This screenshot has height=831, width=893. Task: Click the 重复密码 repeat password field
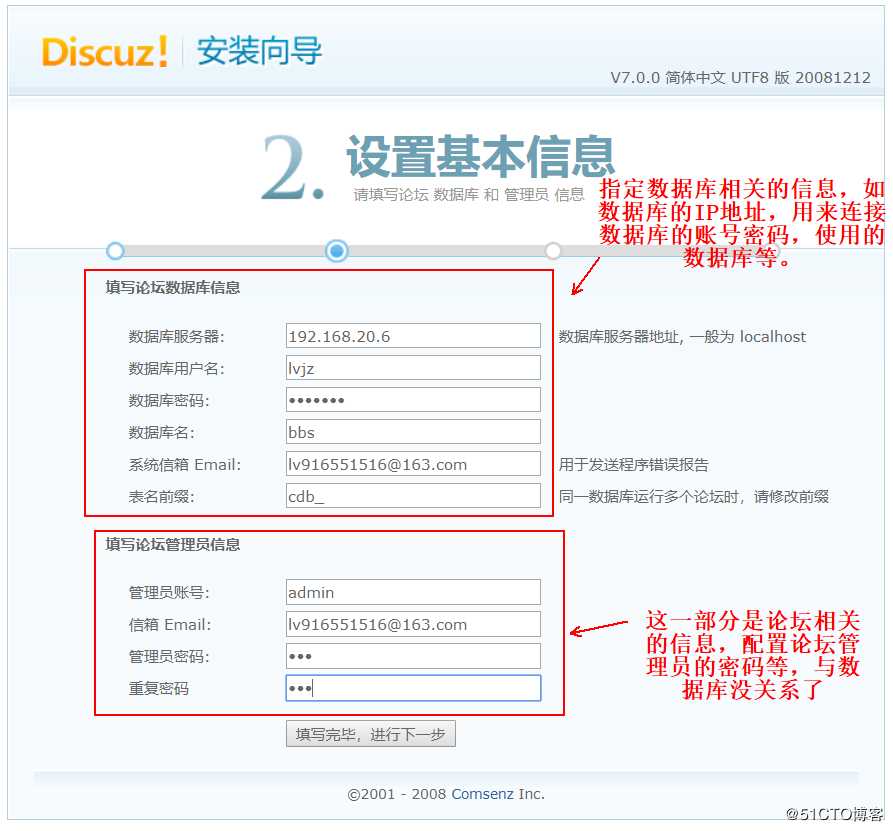(x=413, y=688)
